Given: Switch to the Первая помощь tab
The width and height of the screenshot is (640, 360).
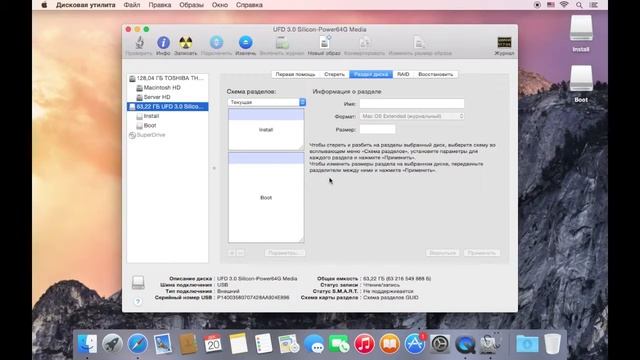Looking at the screenshot, I should click(296, 74).
